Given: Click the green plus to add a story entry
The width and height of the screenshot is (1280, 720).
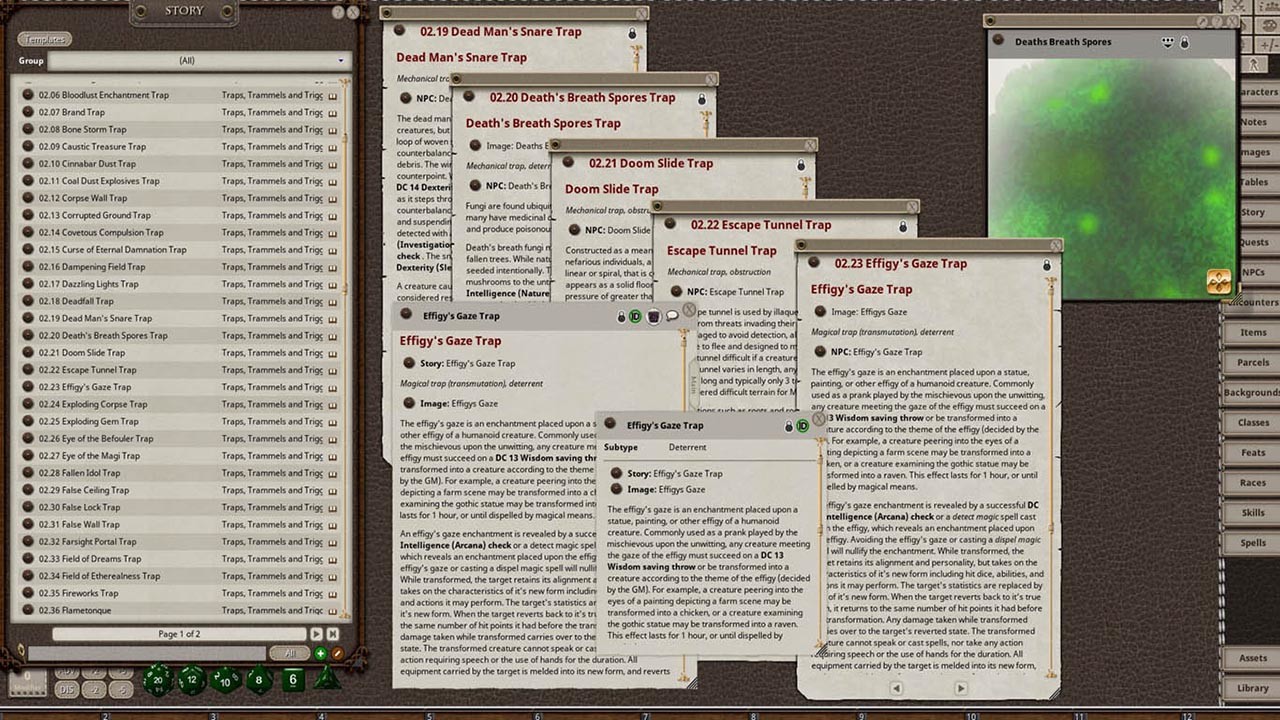Looking at the screenshot, I should point(320,653).
